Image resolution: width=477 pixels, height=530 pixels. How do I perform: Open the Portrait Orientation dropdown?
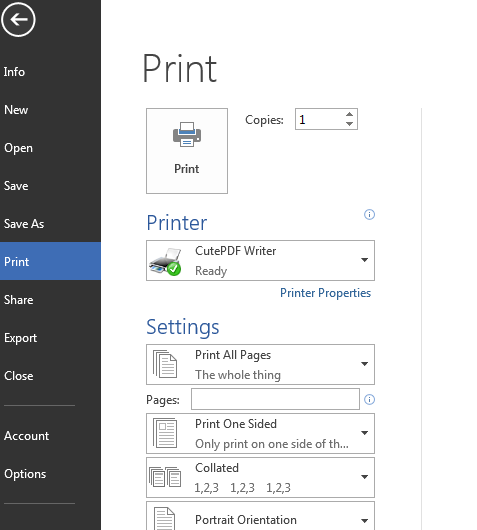pos(260,516)
